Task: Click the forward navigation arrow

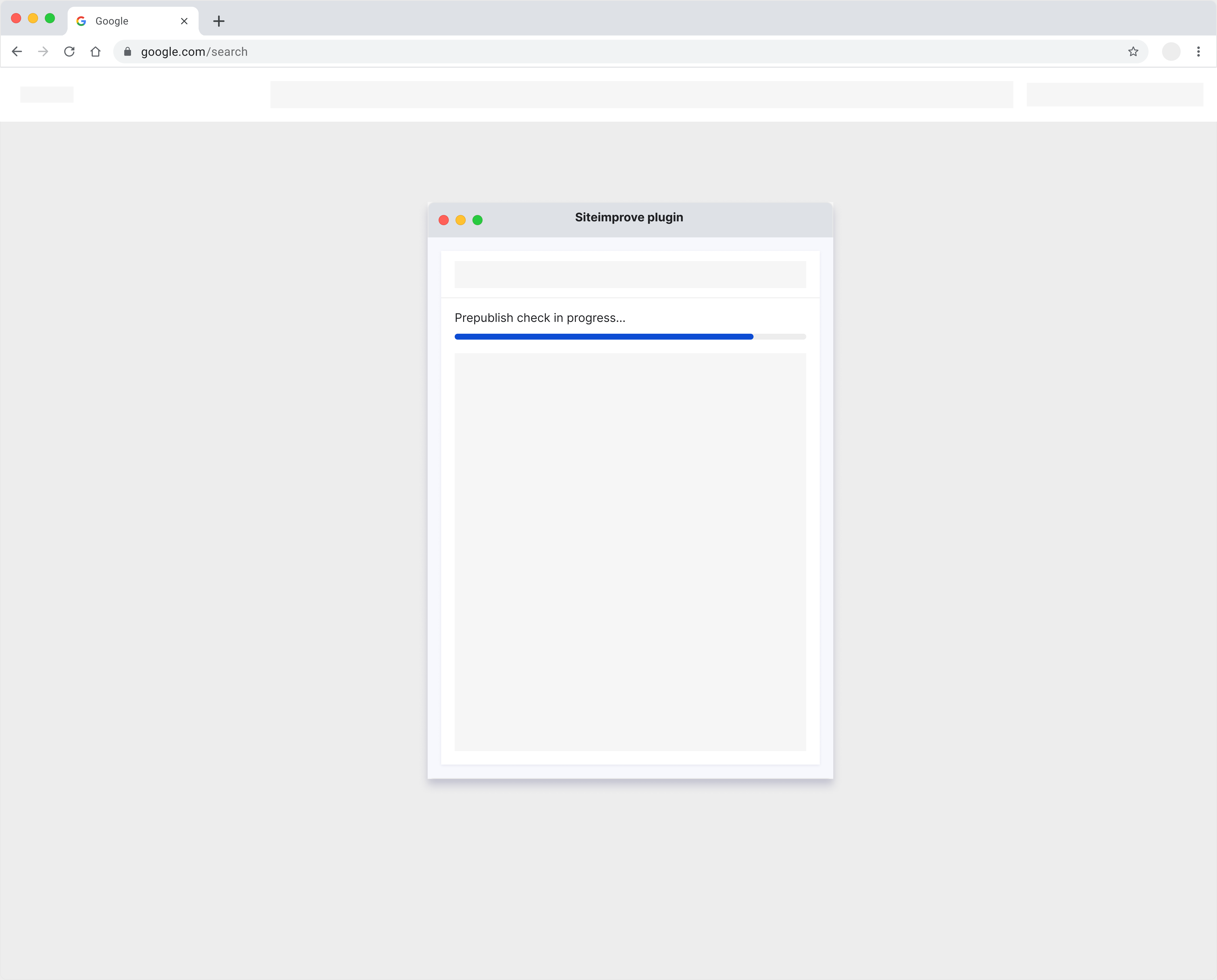Action: 43,51
